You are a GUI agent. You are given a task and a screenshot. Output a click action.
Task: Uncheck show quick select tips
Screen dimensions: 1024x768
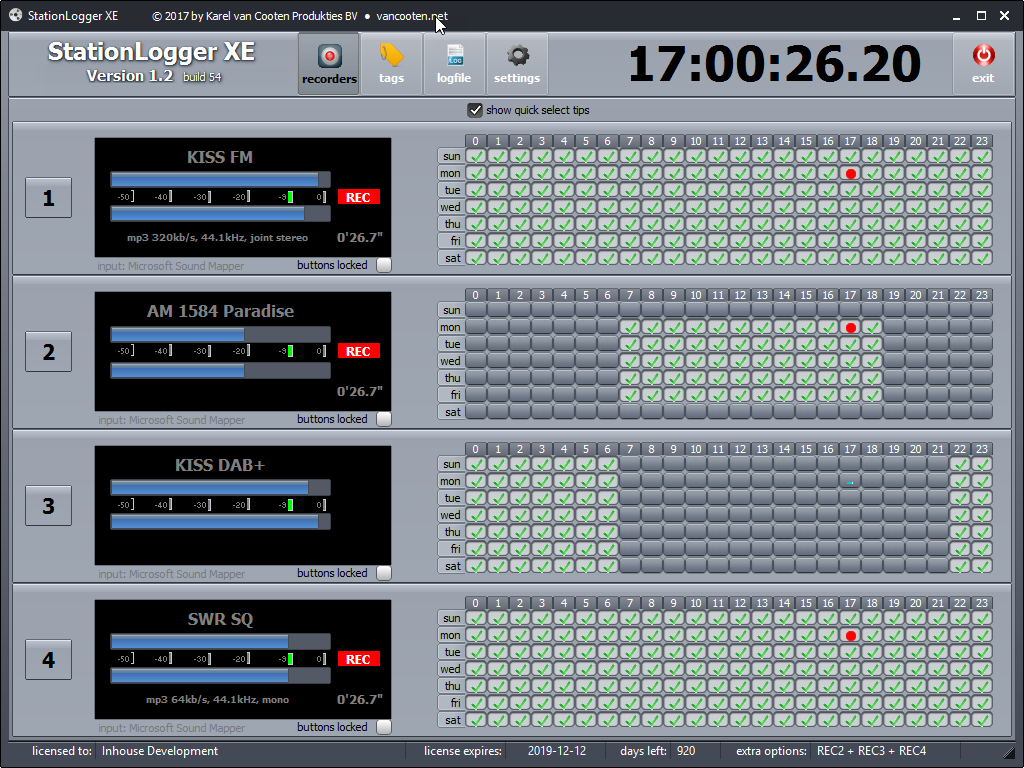475,110
